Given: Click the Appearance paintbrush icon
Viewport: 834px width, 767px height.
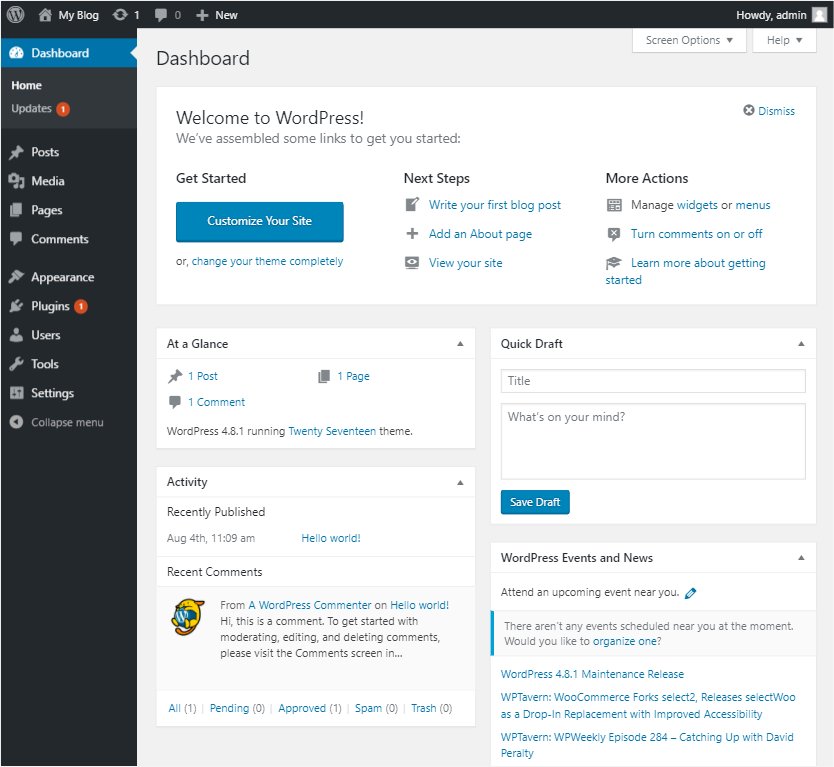Looking at the screenshot, I should 16,277.
